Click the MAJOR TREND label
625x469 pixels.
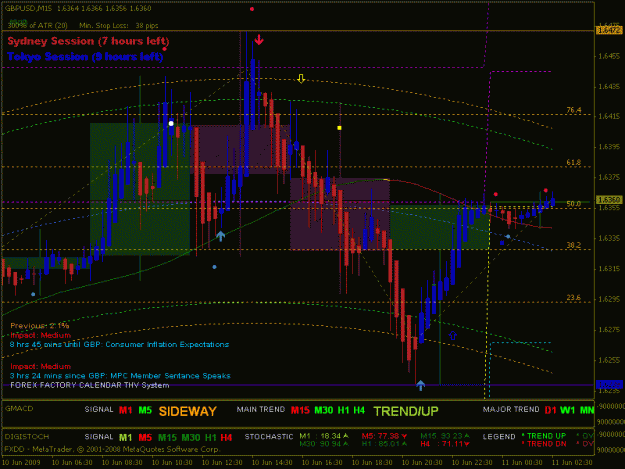coord(511,409)
